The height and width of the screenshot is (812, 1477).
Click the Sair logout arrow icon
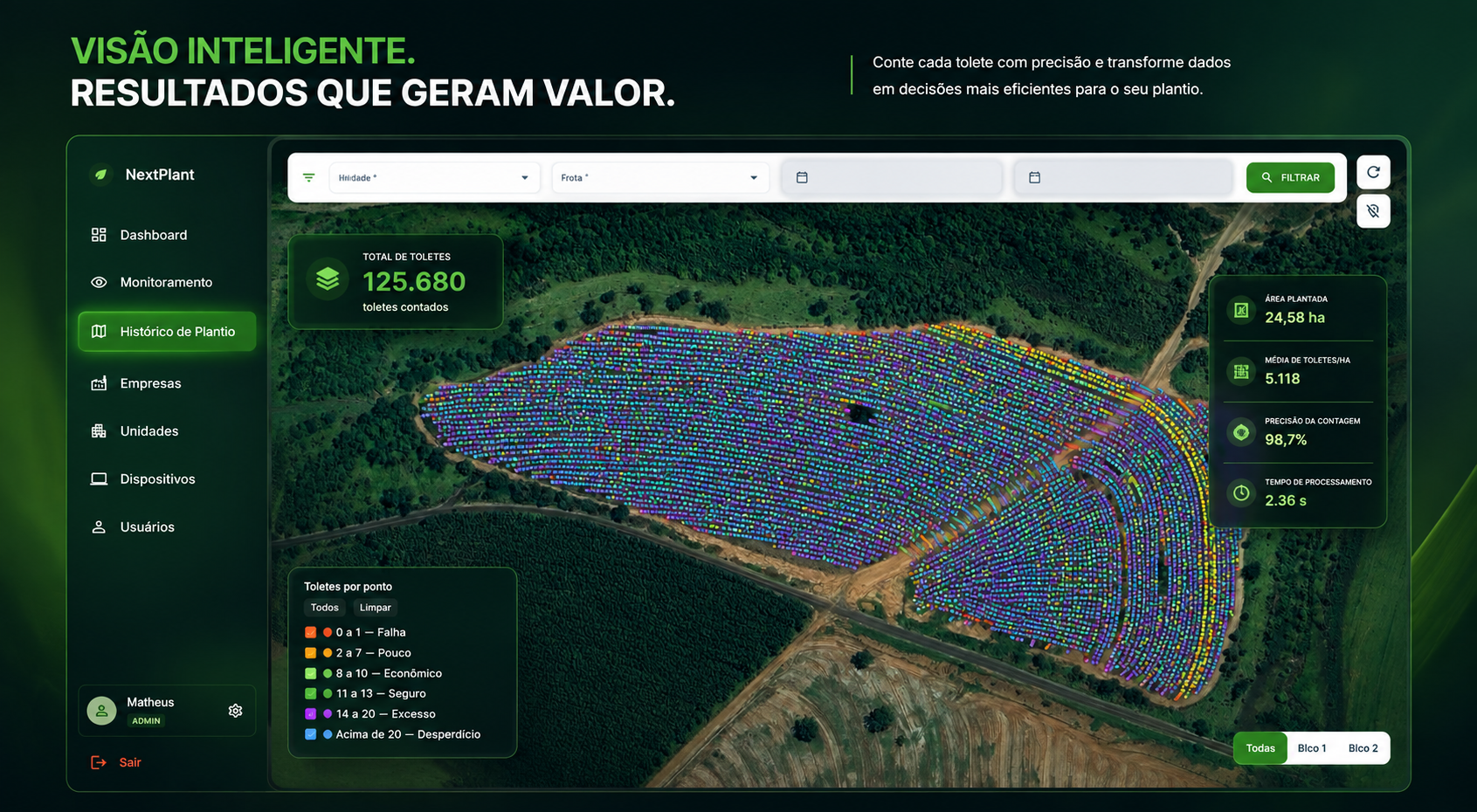coord(99,762)
